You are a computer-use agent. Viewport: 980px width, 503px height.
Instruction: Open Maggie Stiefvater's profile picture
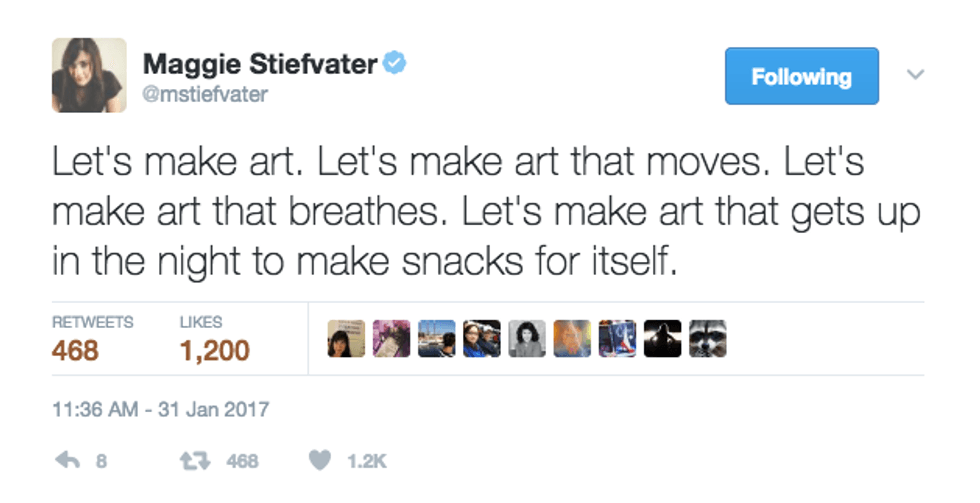point(89,75)
